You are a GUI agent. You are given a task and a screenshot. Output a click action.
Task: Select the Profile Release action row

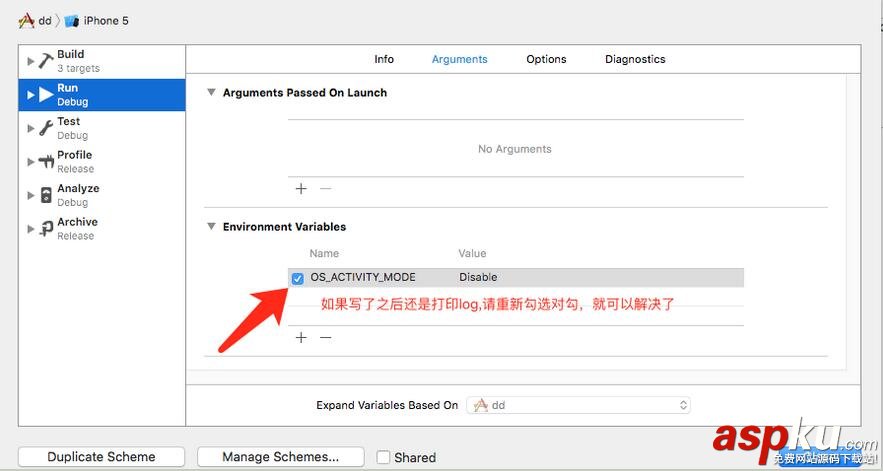click(102, 162)
